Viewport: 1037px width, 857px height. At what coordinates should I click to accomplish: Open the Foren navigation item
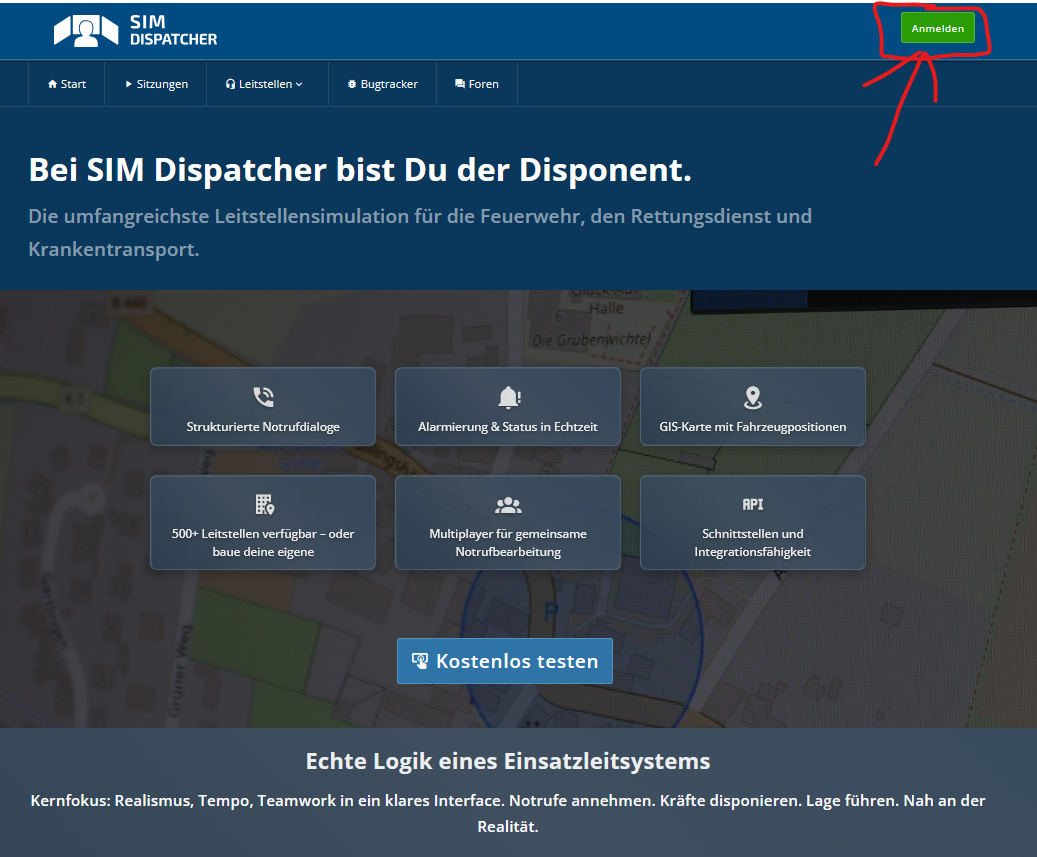(x=477, y=85)
